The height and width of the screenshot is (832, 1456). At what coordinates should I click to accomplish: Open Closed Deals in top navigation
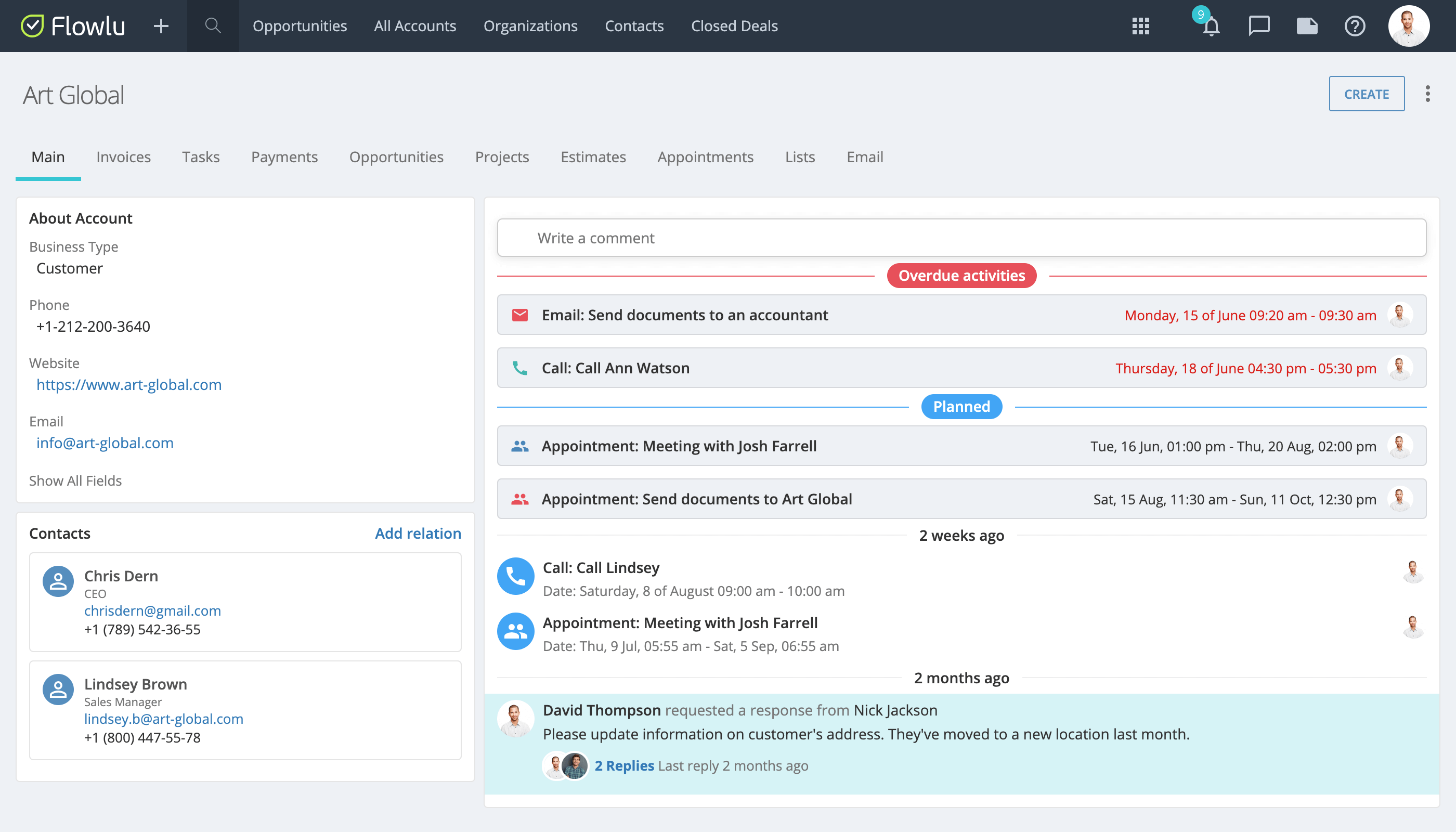(734, 25)
